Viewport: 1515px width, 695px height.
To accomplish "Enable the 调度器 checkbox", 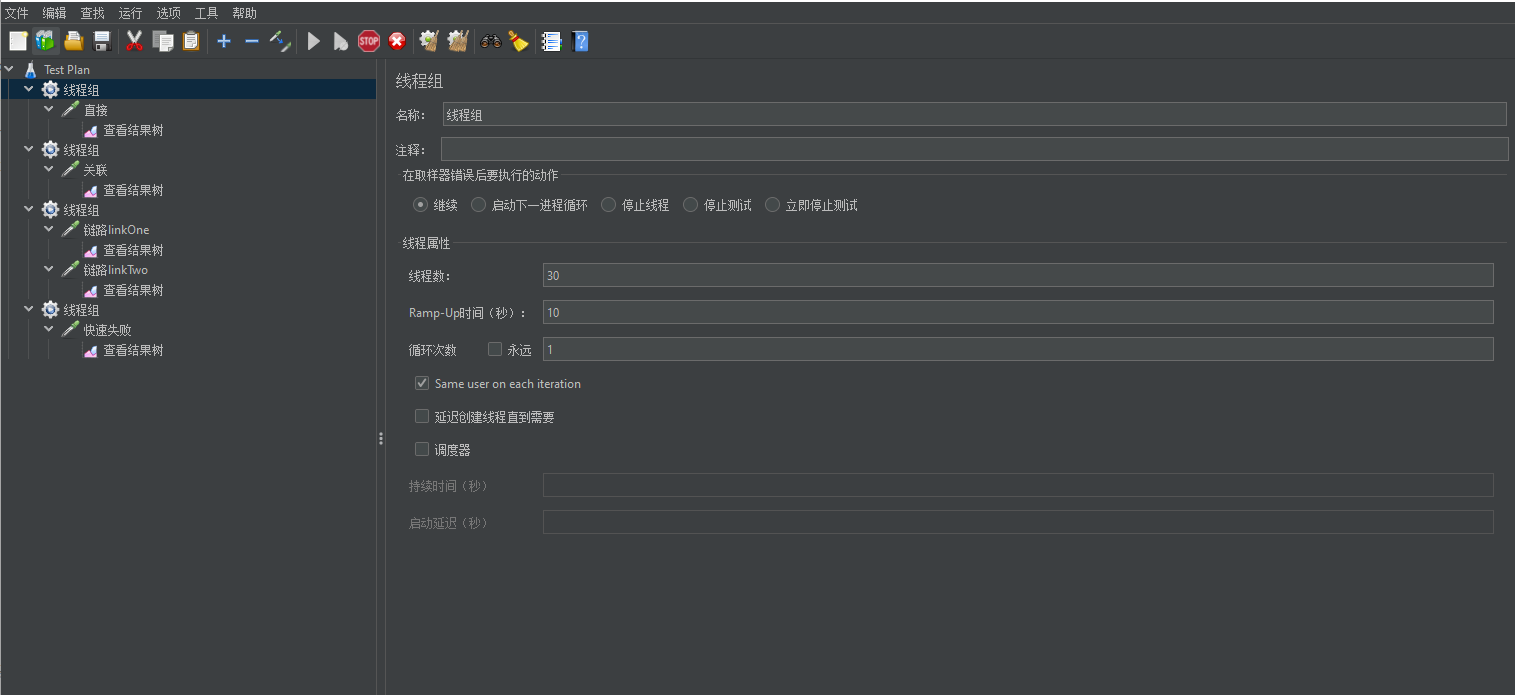I will [x=422, y=450].
